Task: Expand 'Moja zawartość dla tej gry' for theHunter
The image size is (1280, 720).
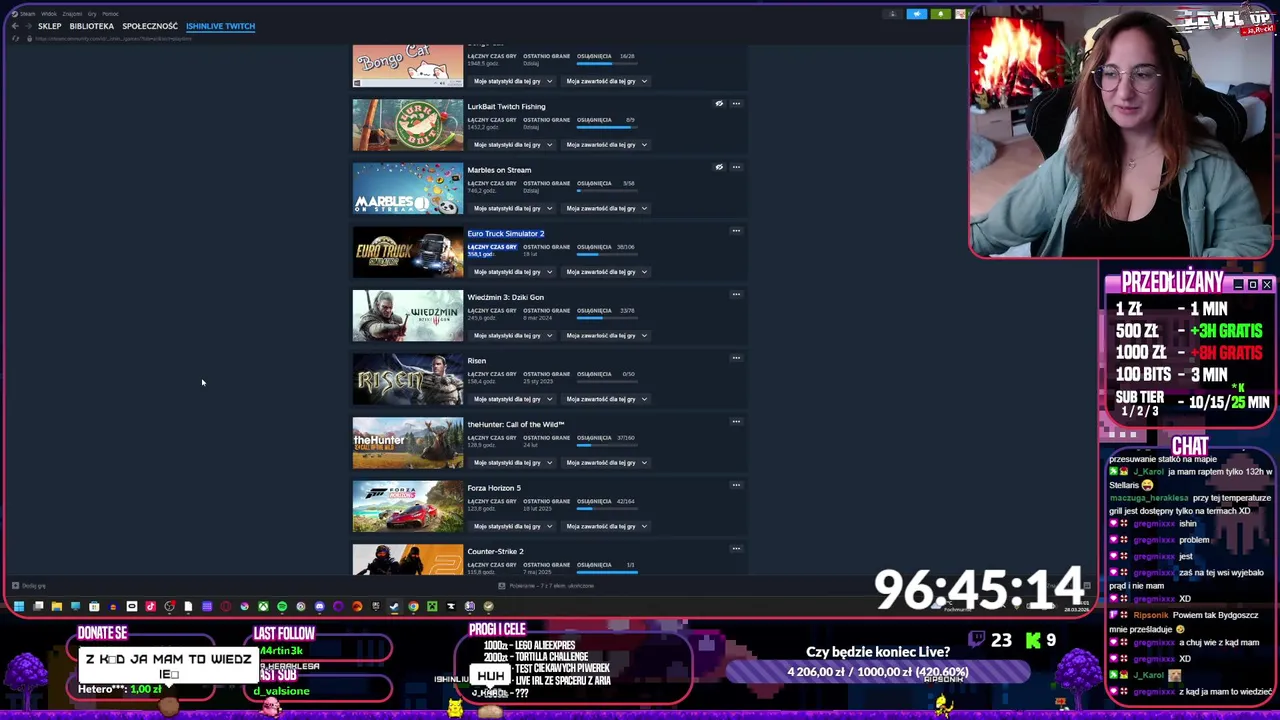Action: pos(606,462)
